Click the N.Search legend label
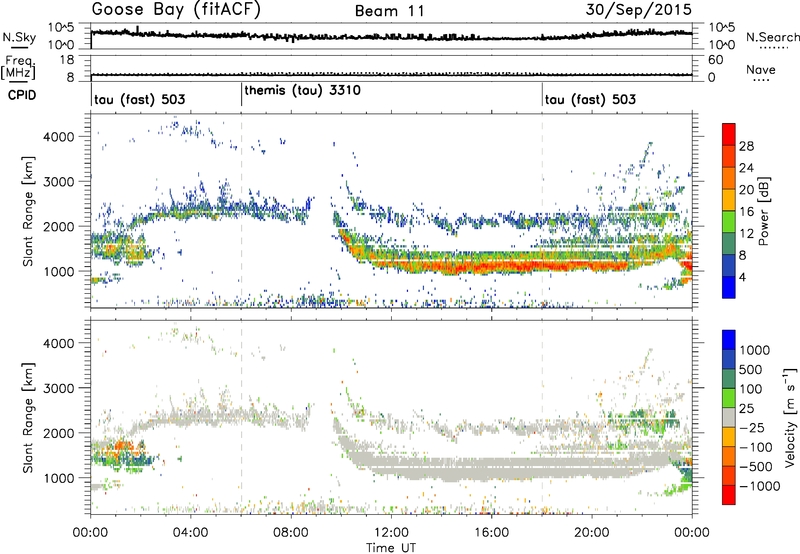 (x=772, y=36)
